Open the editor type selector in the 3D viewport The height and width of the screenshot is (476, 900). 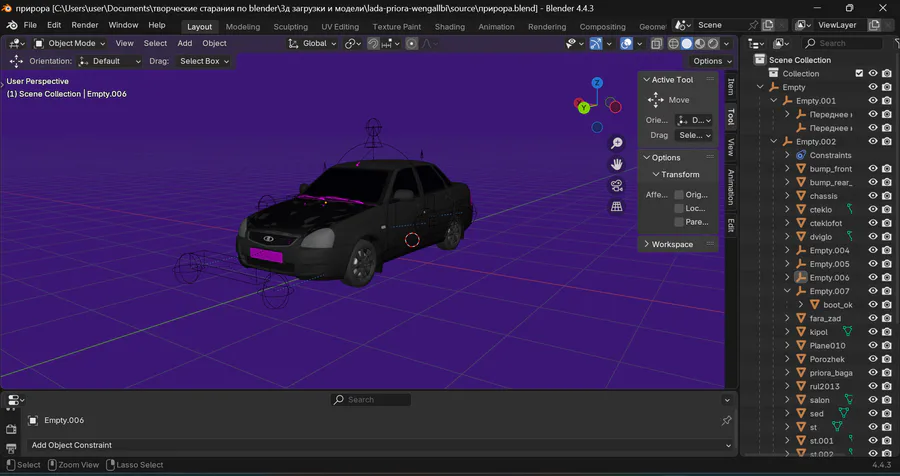coord(16,43)
